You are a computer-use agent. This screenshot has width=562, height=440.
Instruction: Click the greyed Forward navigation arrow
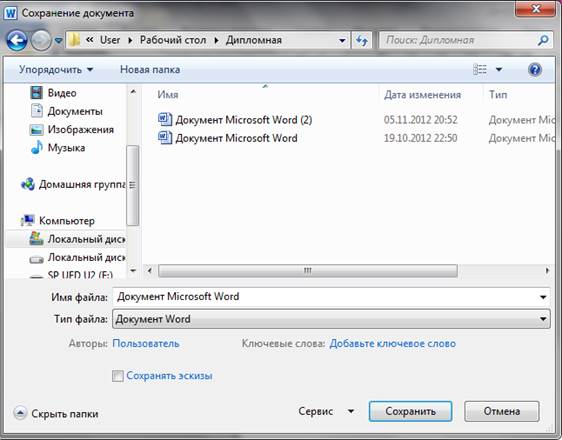(x=41, y=40)
